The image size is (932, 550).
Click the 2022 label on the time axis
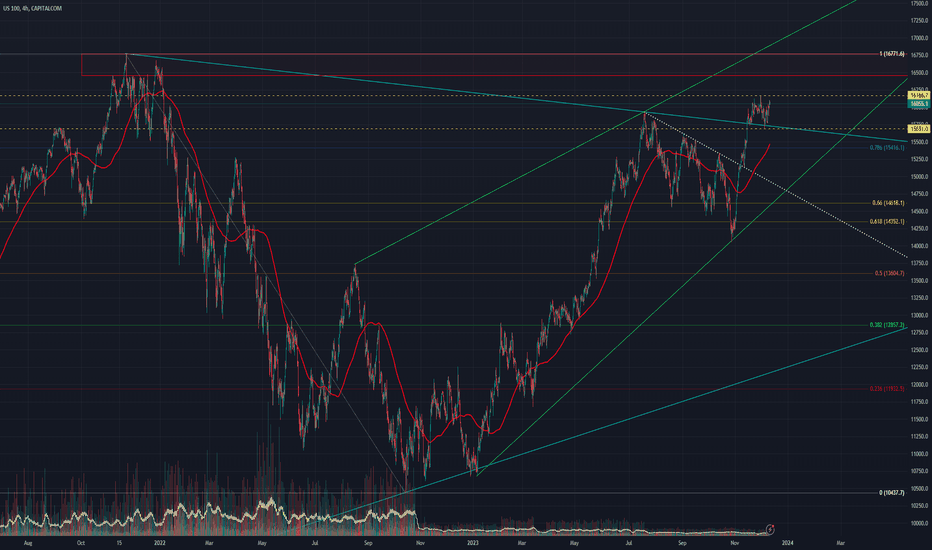pos(159,543)
